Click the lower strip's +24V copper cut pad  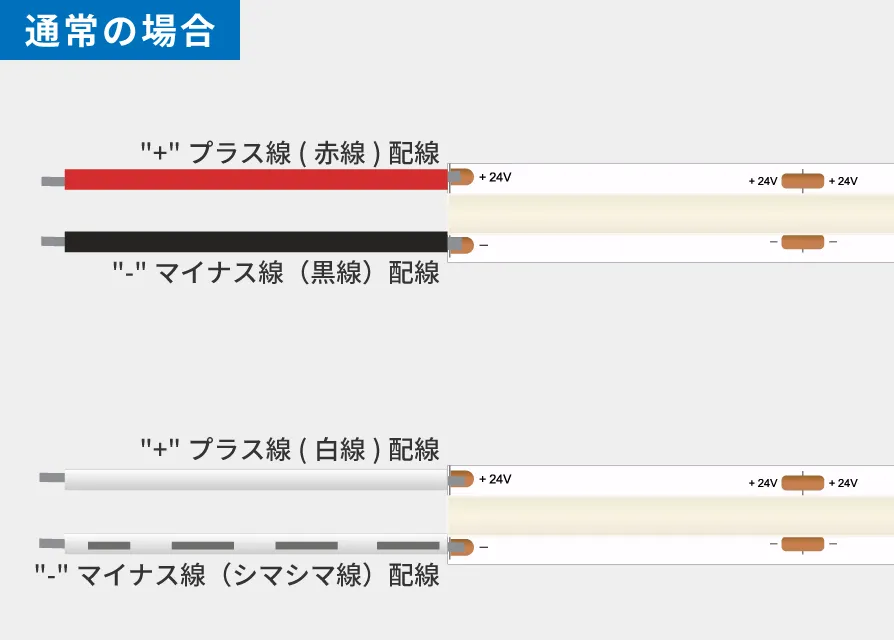pyautogui.click(x=802, y=483)
